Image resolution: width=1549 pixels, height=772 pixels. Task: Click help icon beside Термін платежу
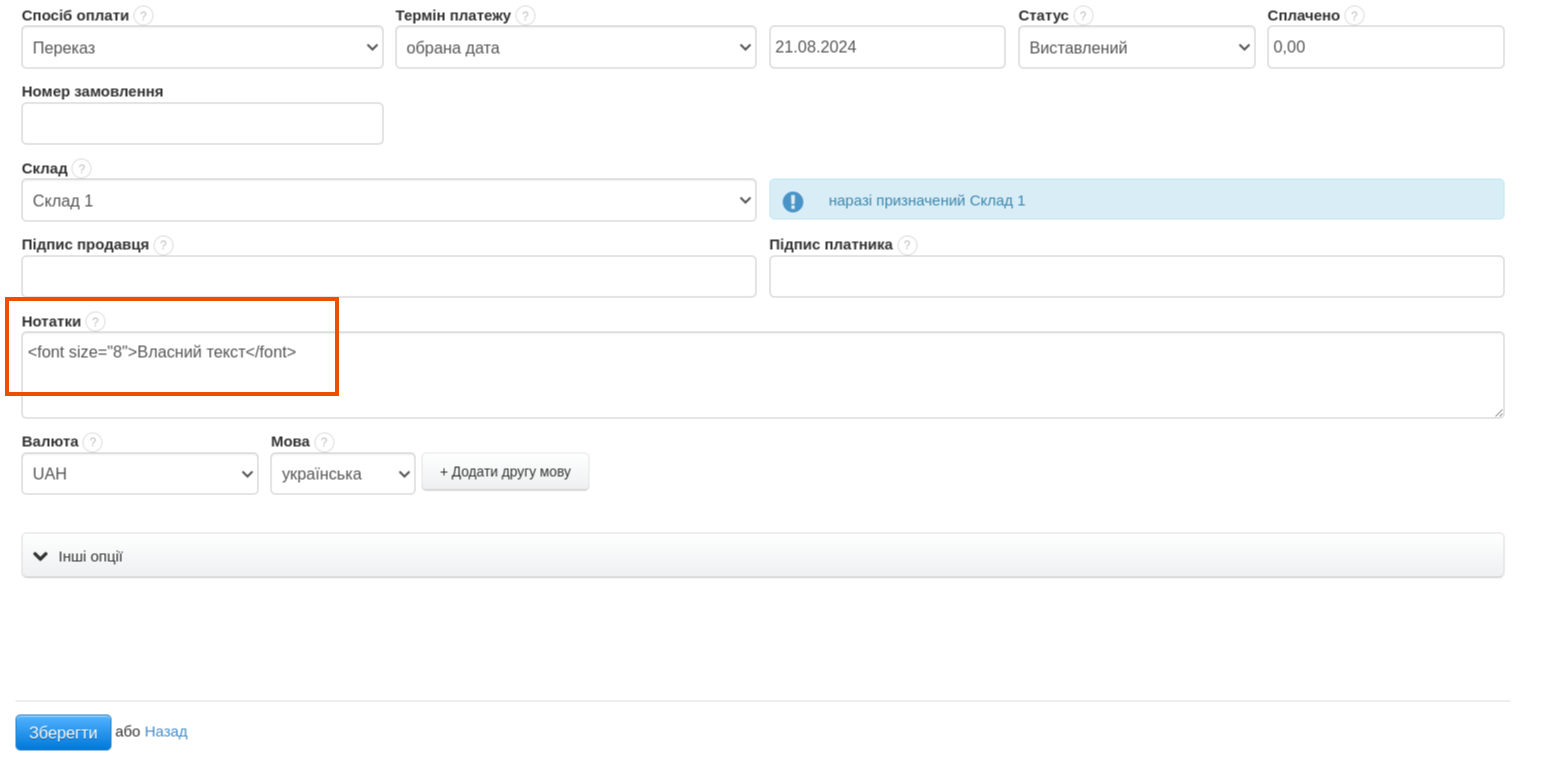coord(525,15)
